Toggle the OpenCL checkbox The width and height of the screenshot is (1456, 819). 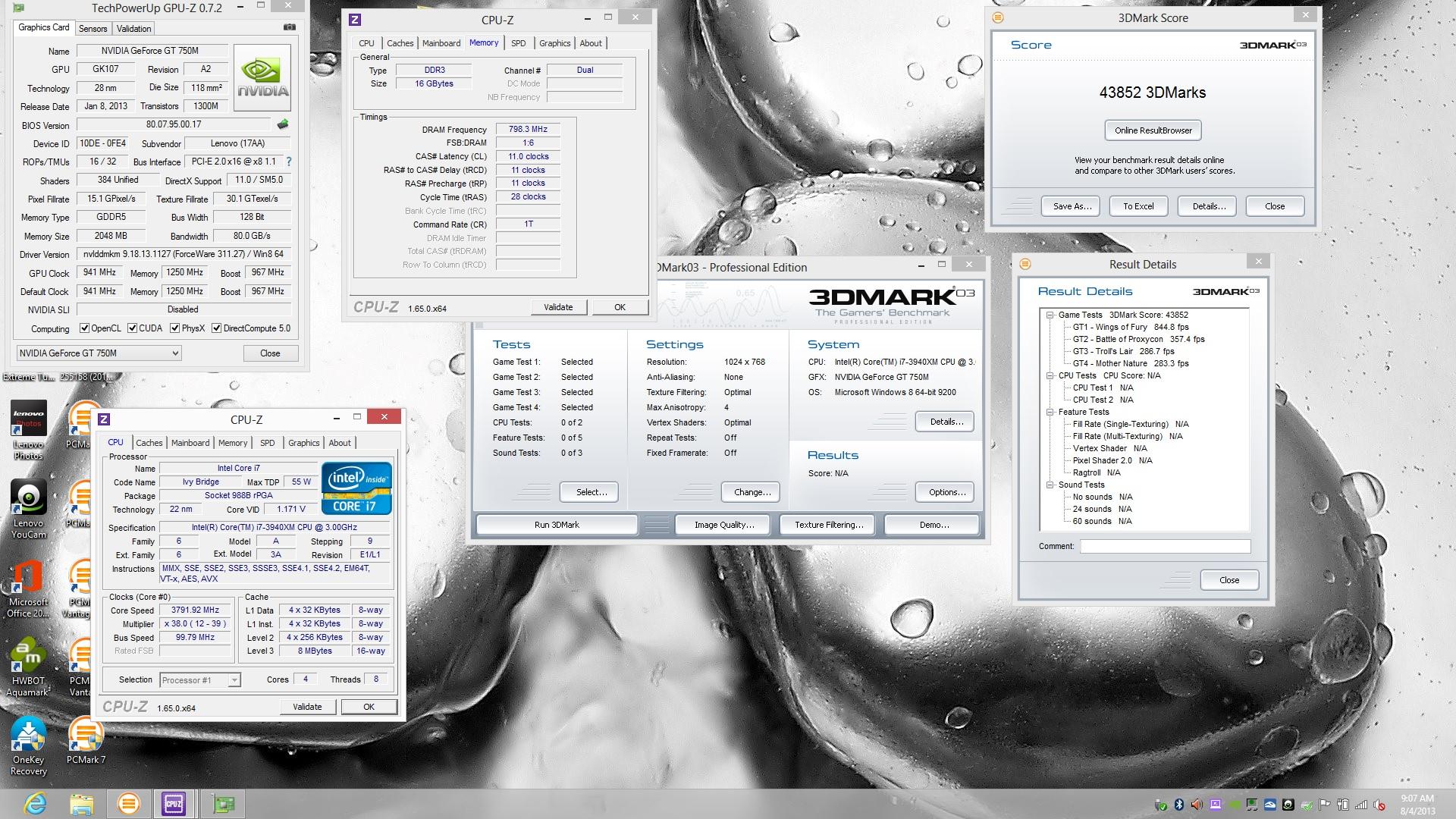coord(85,328)
